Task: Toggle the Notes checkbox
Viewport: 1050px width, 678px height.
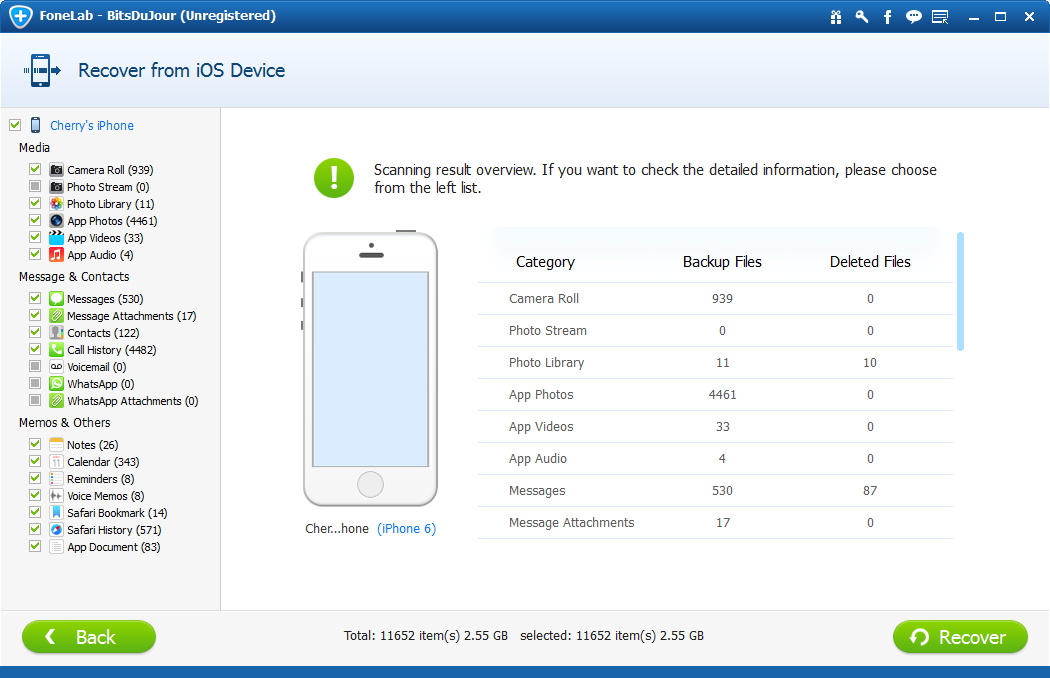Action: 35,445
